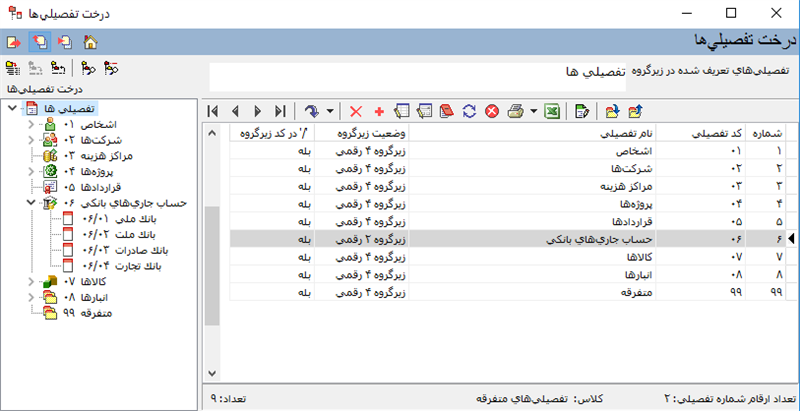800x411 pixels.
Task: Click the red X delete icon in grid toolbar
Action: [356, 111]
